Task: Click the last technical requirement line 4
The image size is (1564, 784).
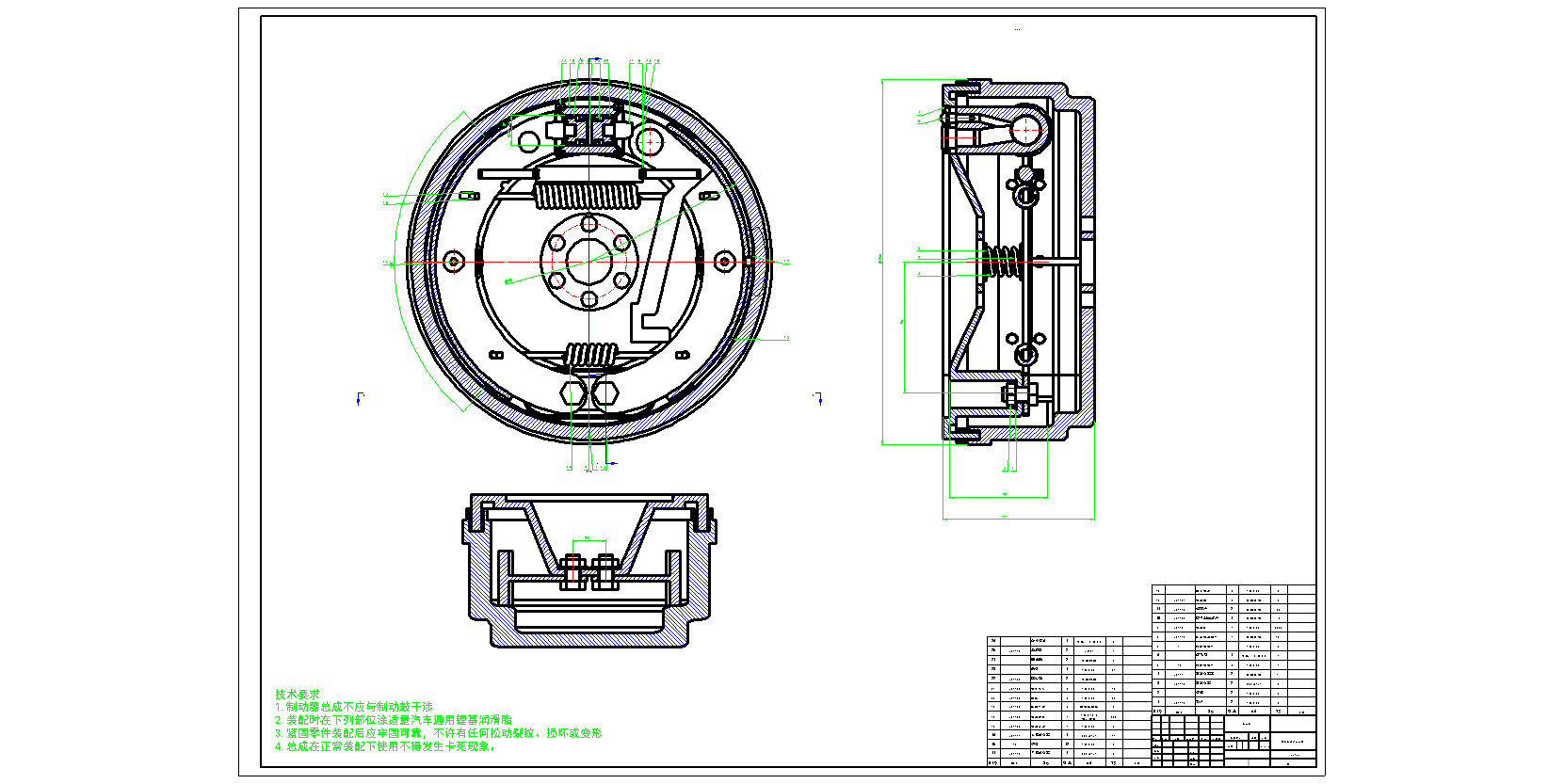Action: click(384, 746)
